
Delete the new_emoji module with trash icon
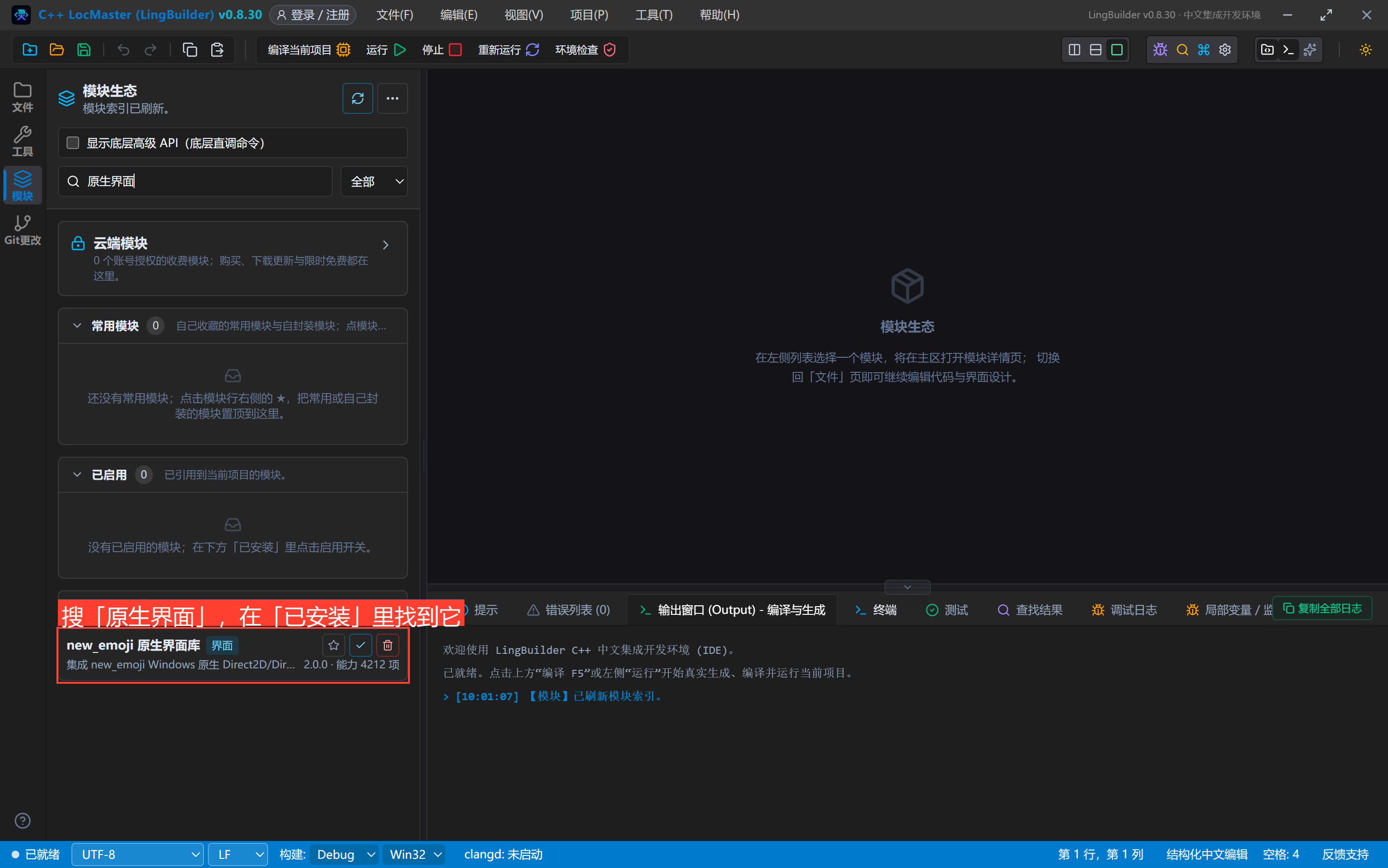point(387,645)
